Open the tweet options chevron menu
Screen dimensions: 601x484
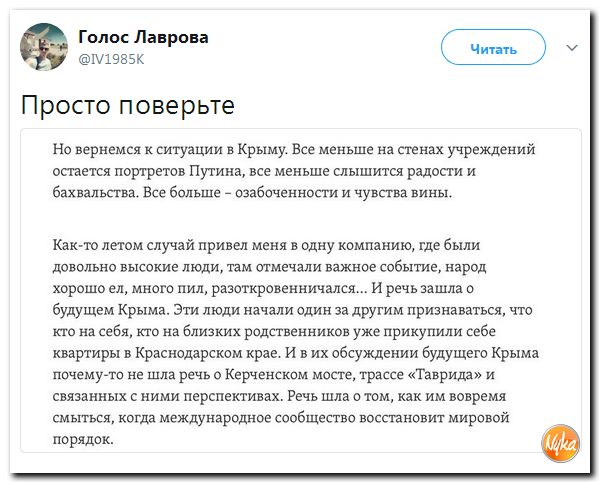[x=572, y=47]
